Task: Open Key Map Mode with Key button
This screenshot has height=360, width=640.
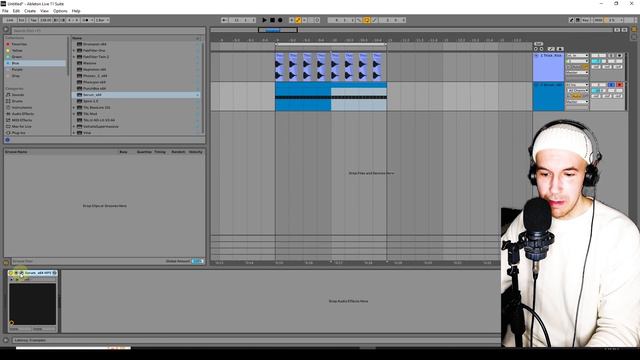Action: (x=586, y=20)
